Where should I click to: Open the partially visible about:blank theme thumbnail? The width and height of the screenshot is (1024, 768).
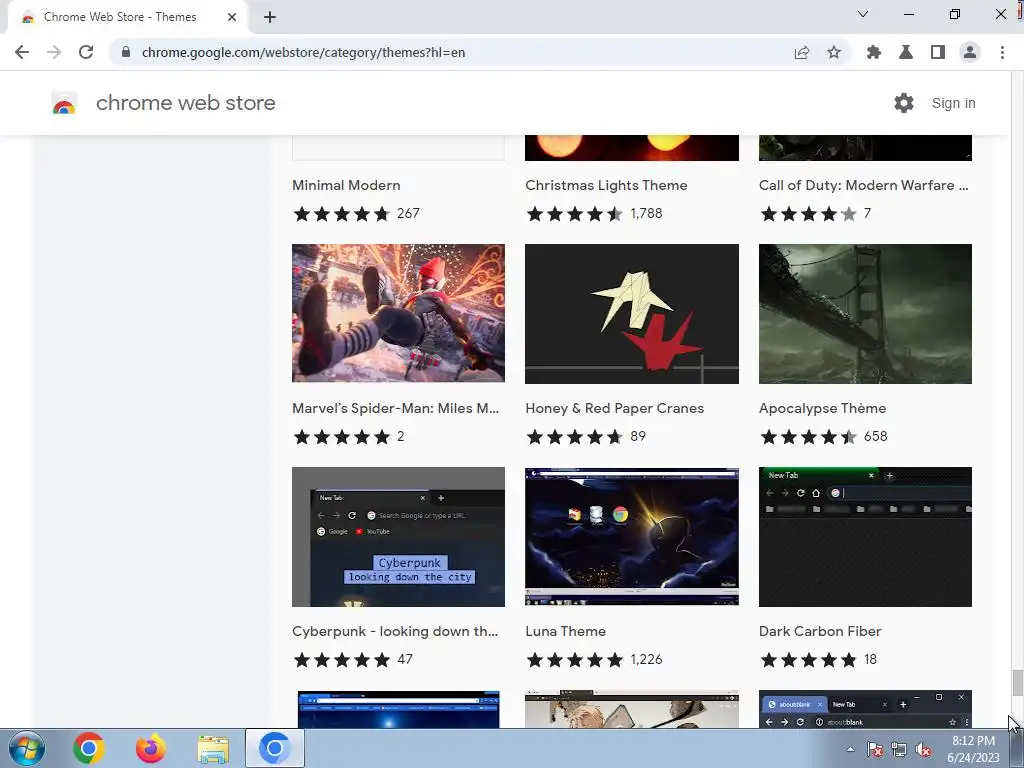click(865, 709)
